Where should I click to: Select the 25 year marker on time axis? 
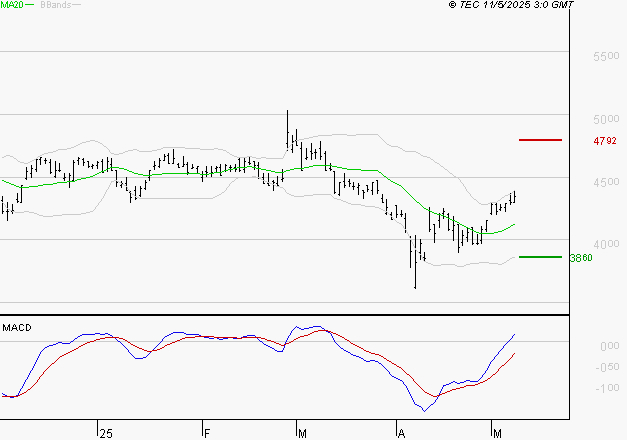[x=105, y=432]
